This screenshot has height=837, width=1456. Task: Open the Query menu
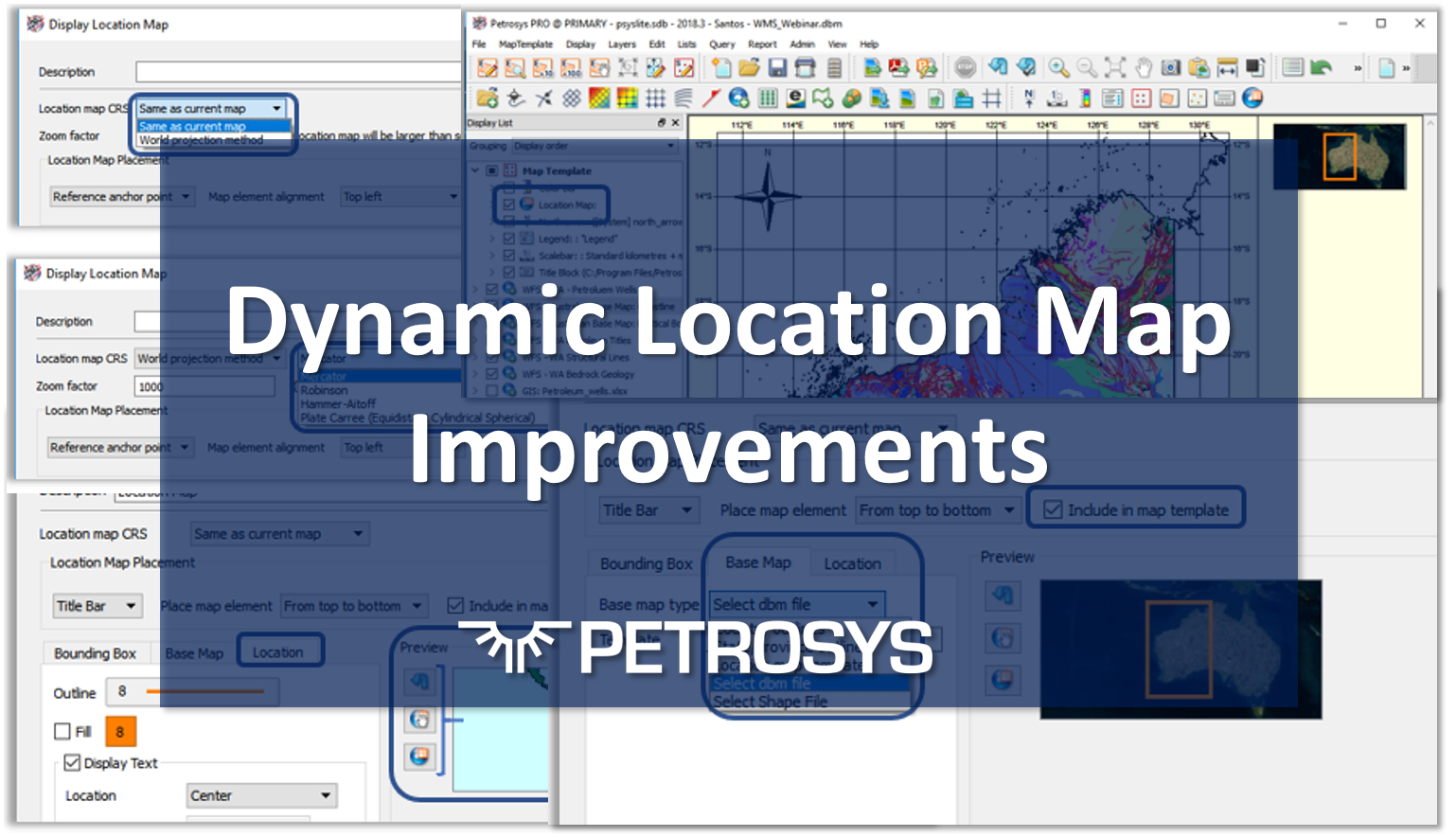tap(721, 45)
